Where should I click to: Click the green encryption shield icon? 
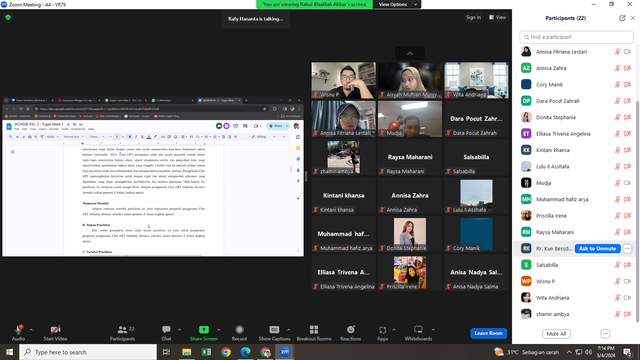point(8,18)
